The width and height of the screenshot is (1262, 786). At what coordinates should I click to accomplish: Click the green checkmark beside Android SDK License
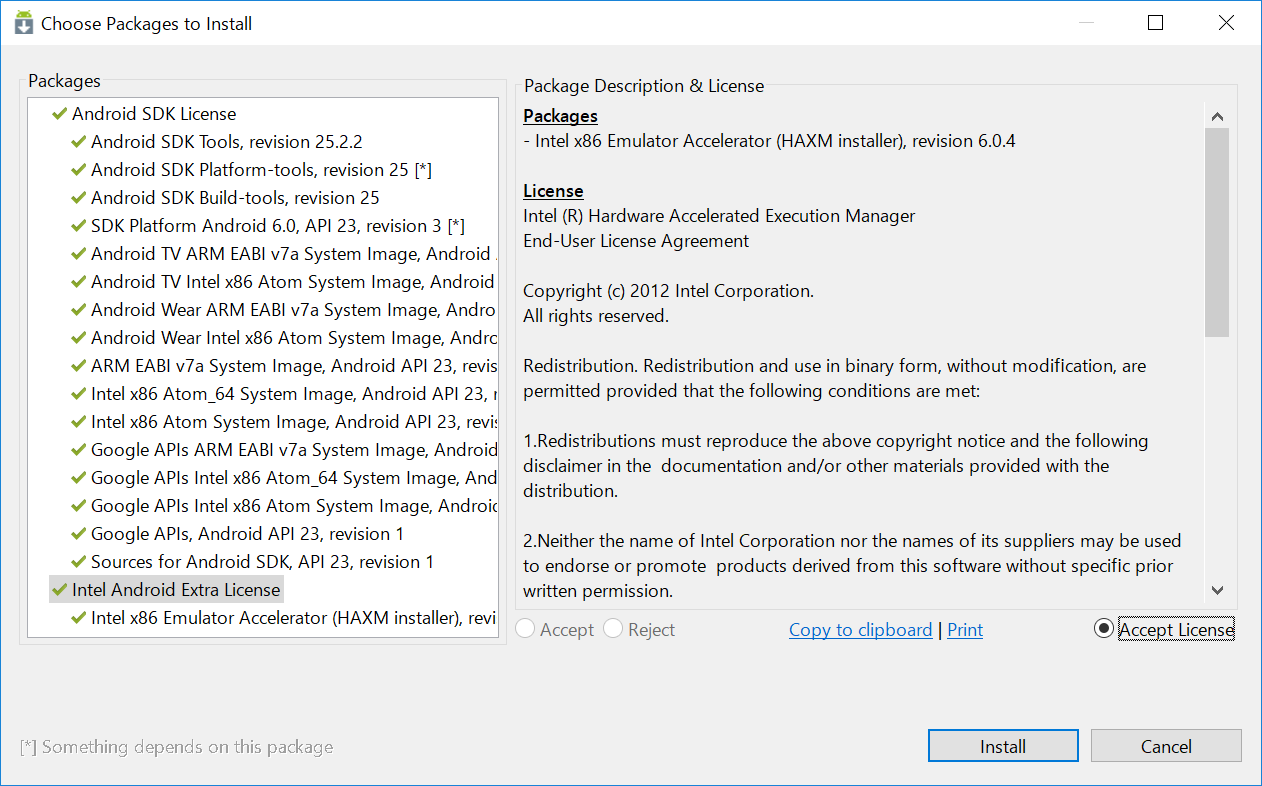(x=59, y=114)
